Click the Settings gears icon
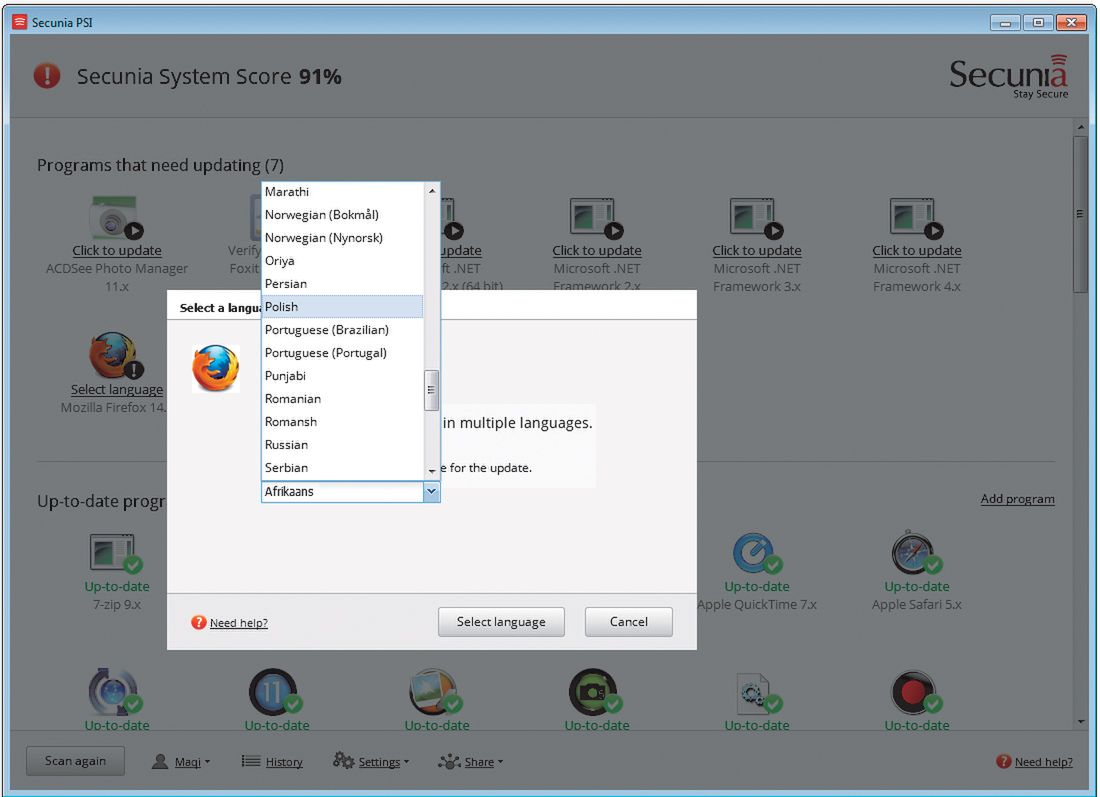1100x797 pixels. click(x=343, y=761)
